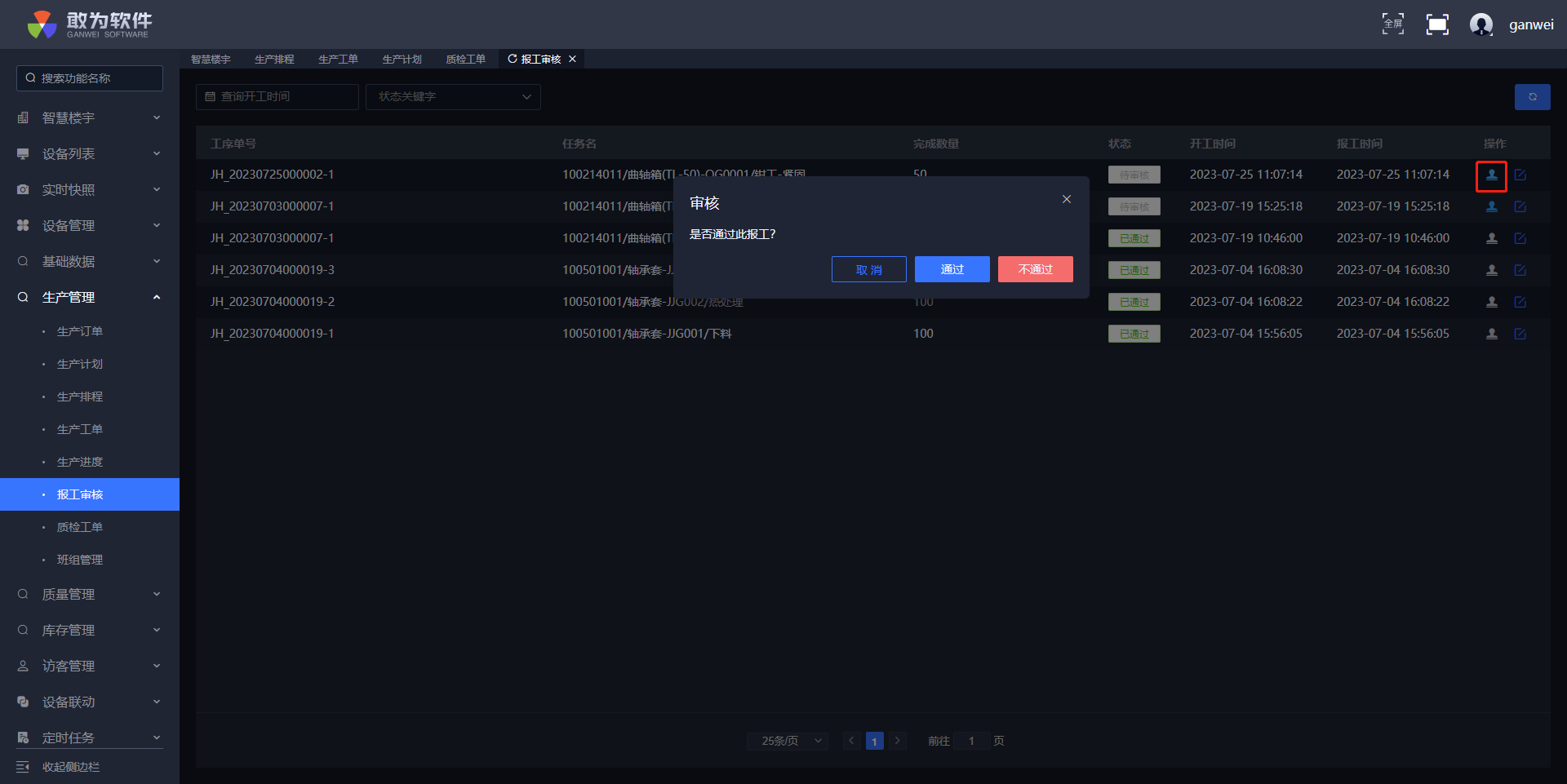Image resolution: width=1567 pixels, height=784 pixels.
Task: Click edit icon for 2023-07-19 15:25:18 row
Action: 1520,206
